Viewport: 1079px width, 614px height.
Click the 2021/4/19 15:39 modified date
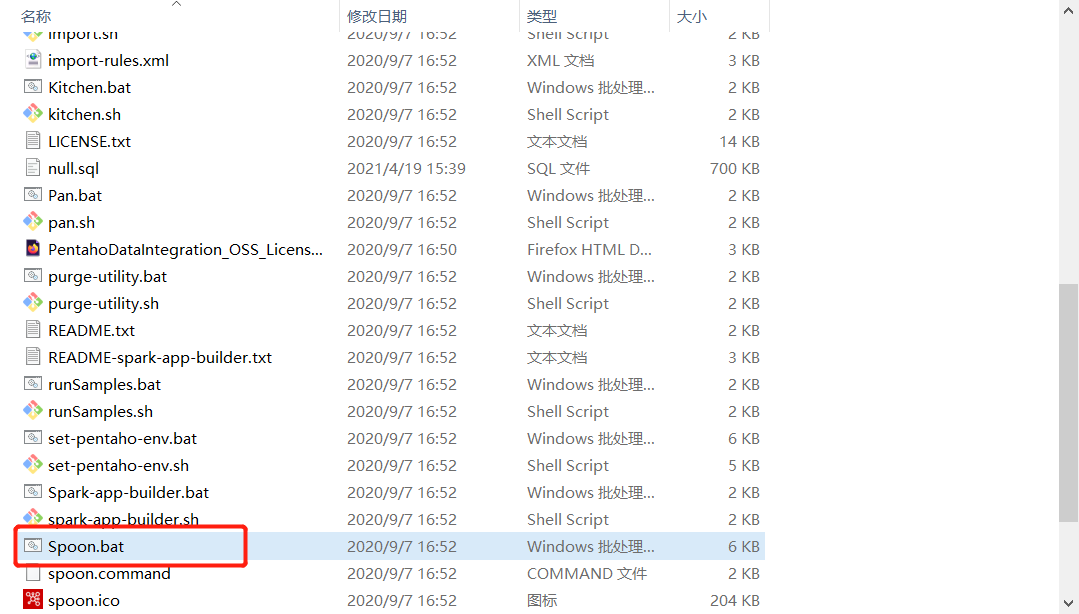pyautogui.click(x=406, y=169)
